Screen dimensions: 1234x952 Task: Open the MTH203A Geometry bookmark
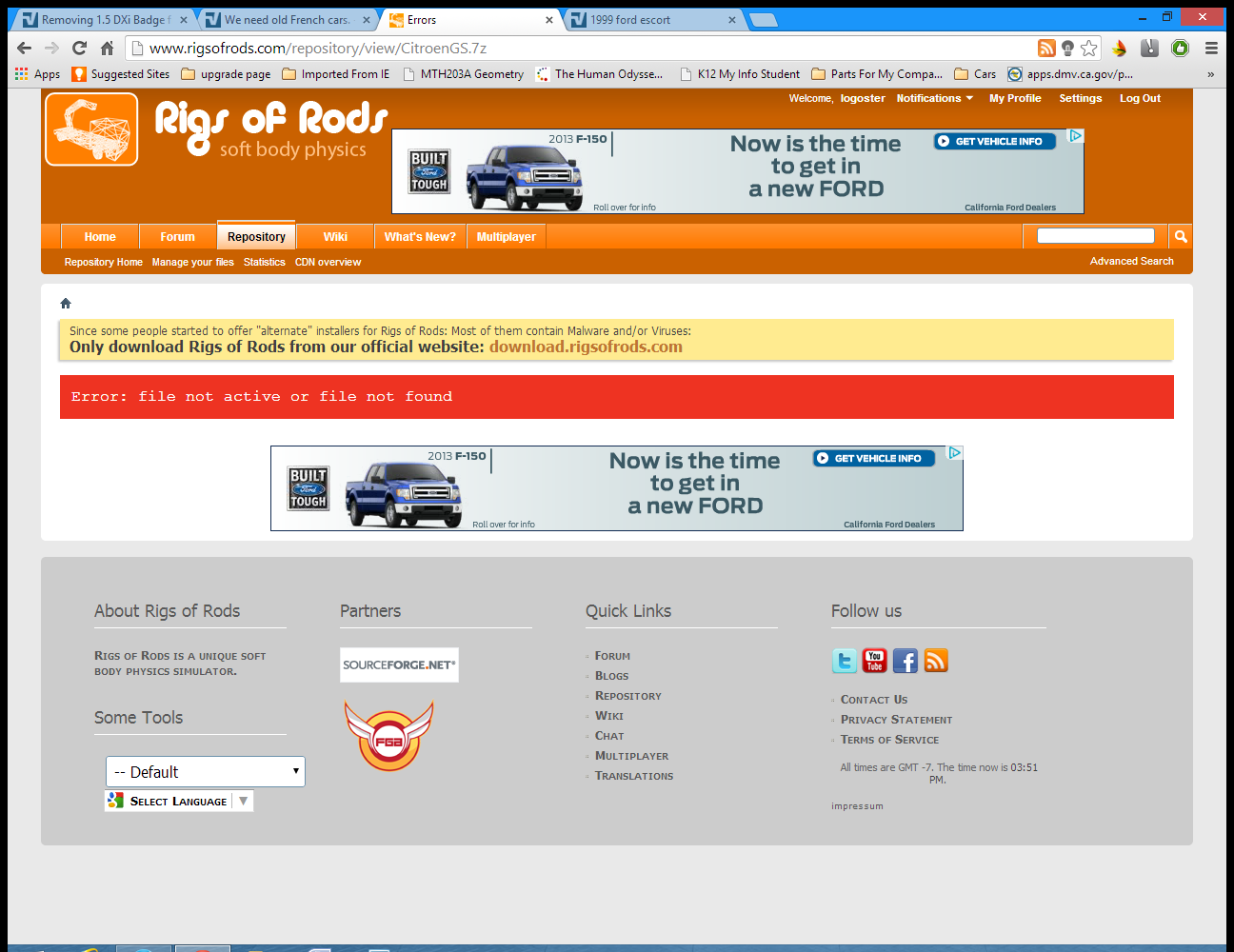point(463,74)
